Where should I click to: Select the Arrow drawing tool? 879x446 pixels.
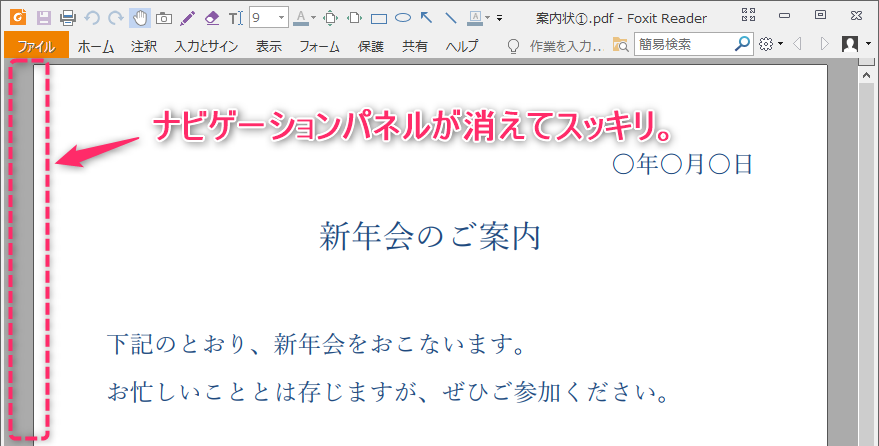(x=427, y=18)
